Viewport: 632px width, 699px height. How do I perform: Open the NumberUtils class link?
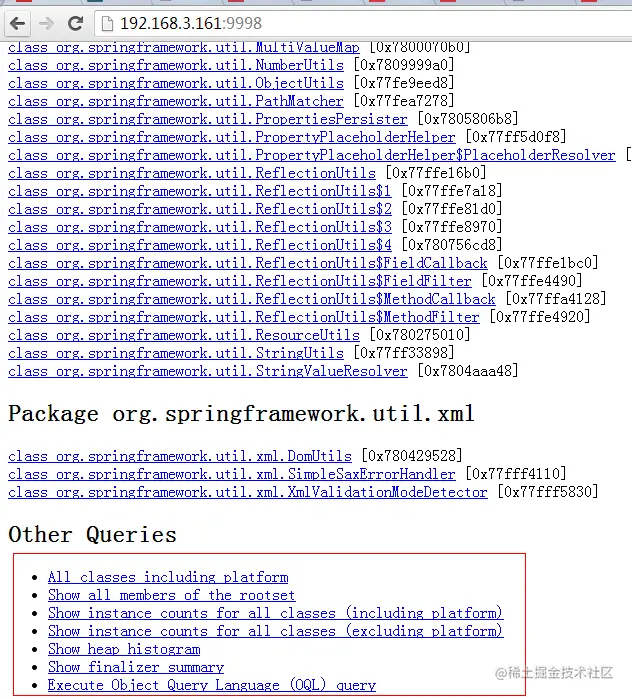click(x=176, y=66)
